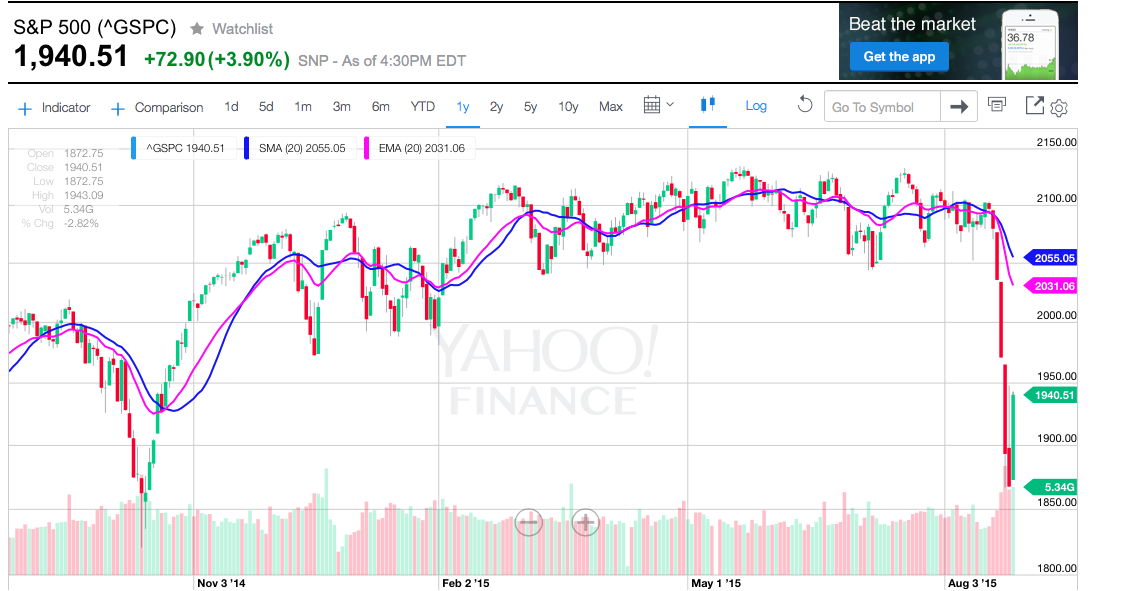Open chart settings gear icon
This screenshot has height=591, width=1147.
1060,108
